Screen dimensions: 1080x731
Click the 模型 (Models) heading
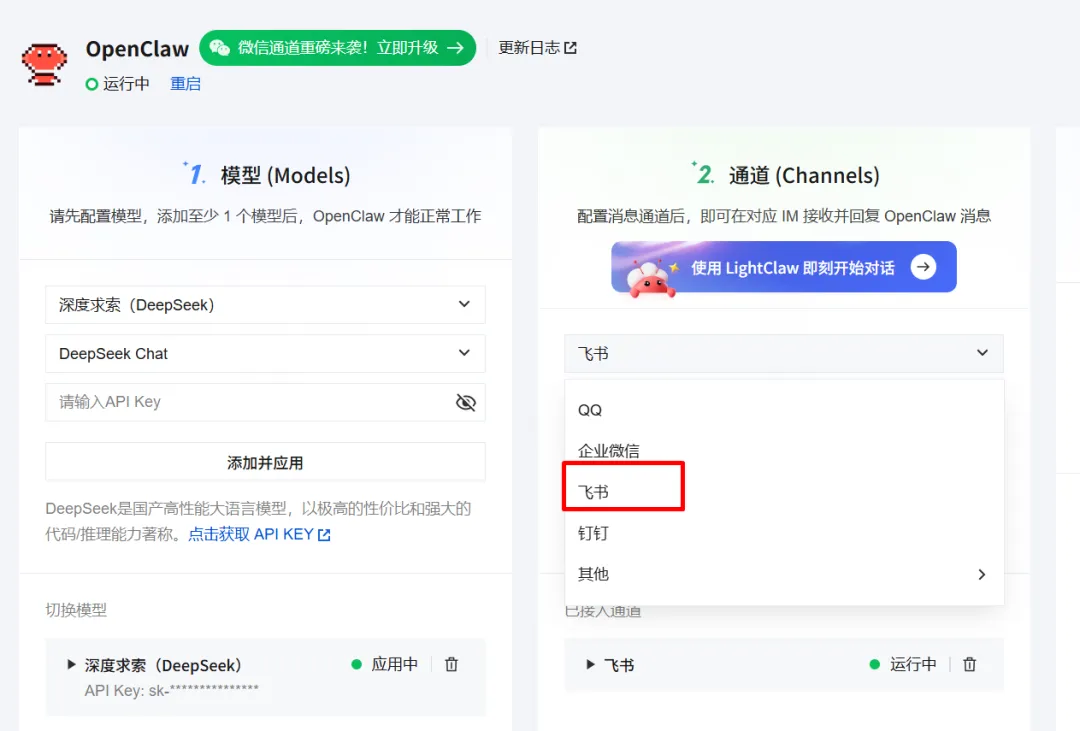285,176
